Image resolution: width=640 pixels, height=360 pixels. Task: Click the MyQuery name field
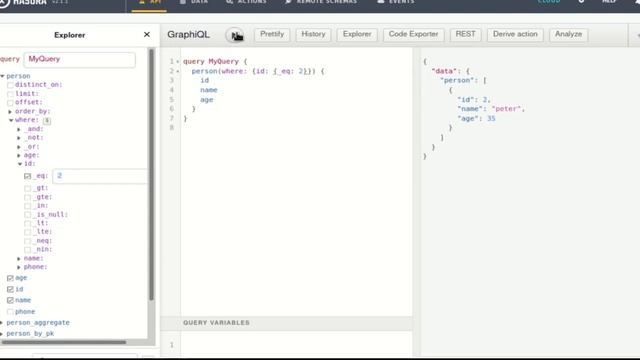coord(80,60)
